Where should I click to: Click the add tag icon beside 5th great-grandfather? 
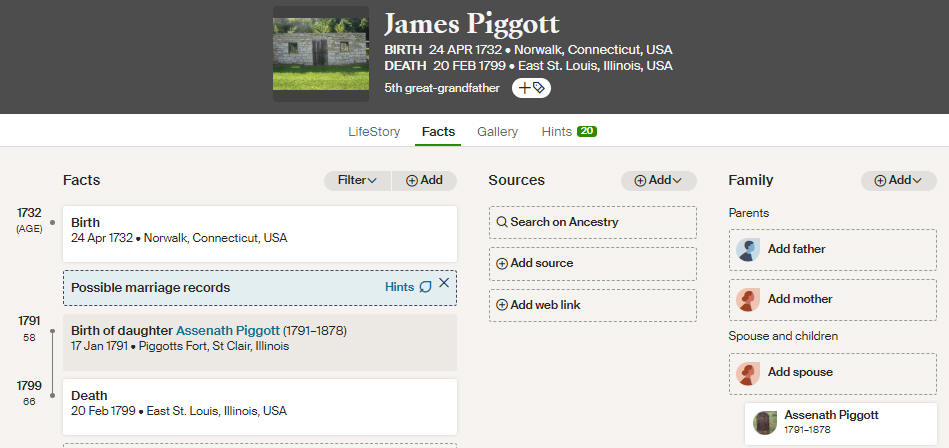[531, 88]
